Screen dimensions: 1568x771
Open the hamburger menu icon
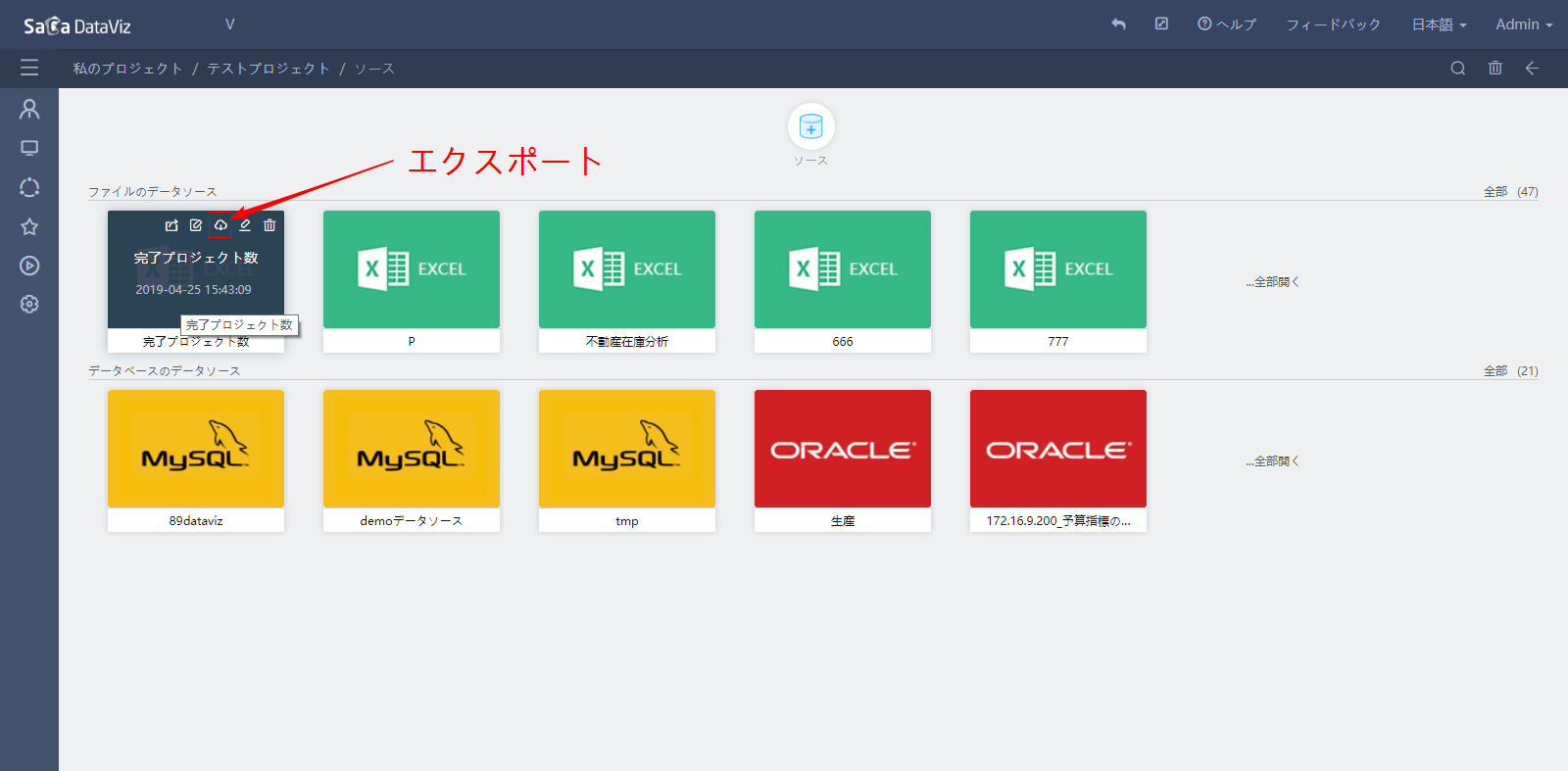coord(29,68)
